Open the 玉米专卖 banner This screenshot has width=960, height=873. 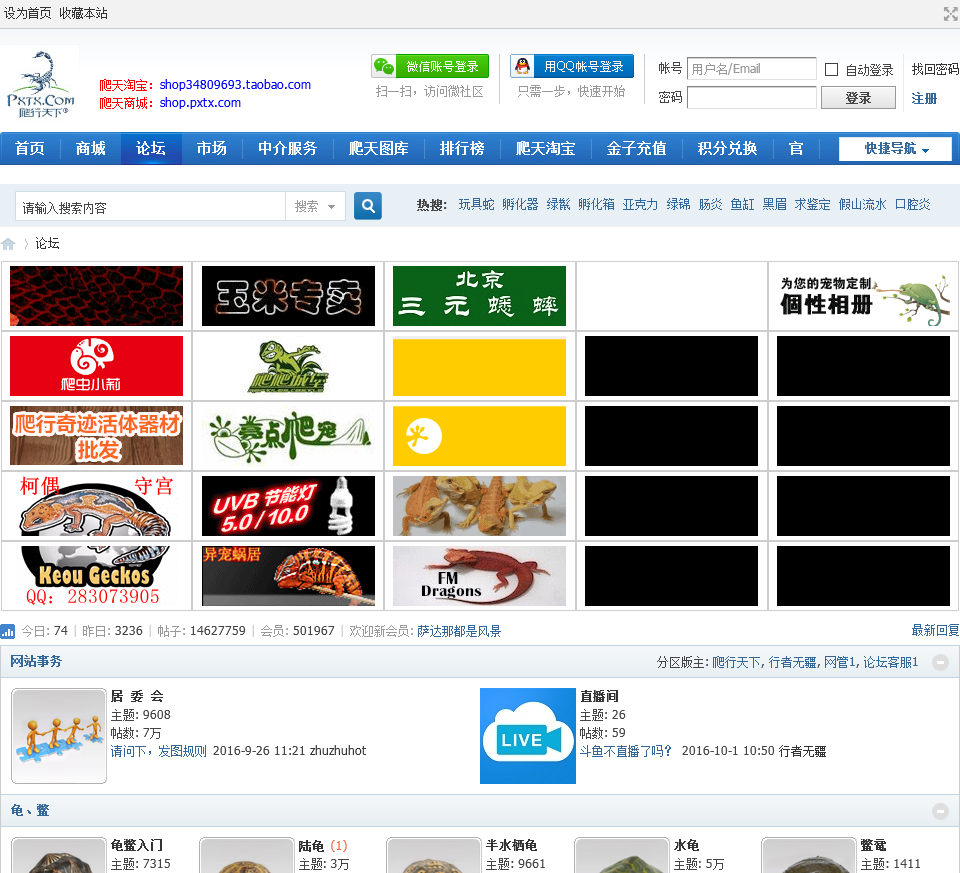(288, 296)
